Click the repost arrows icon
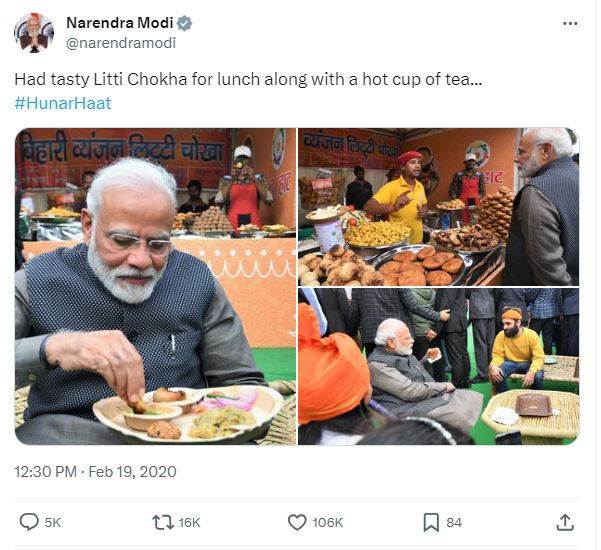 tap(163, 522)
